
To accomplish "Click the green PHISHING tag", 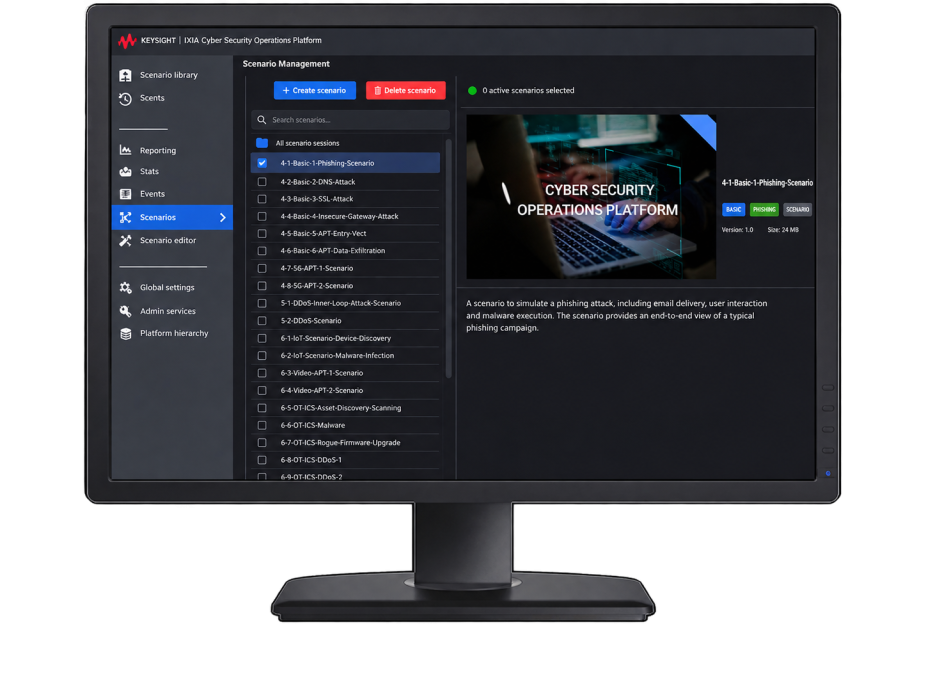I will tap(764, 210).
